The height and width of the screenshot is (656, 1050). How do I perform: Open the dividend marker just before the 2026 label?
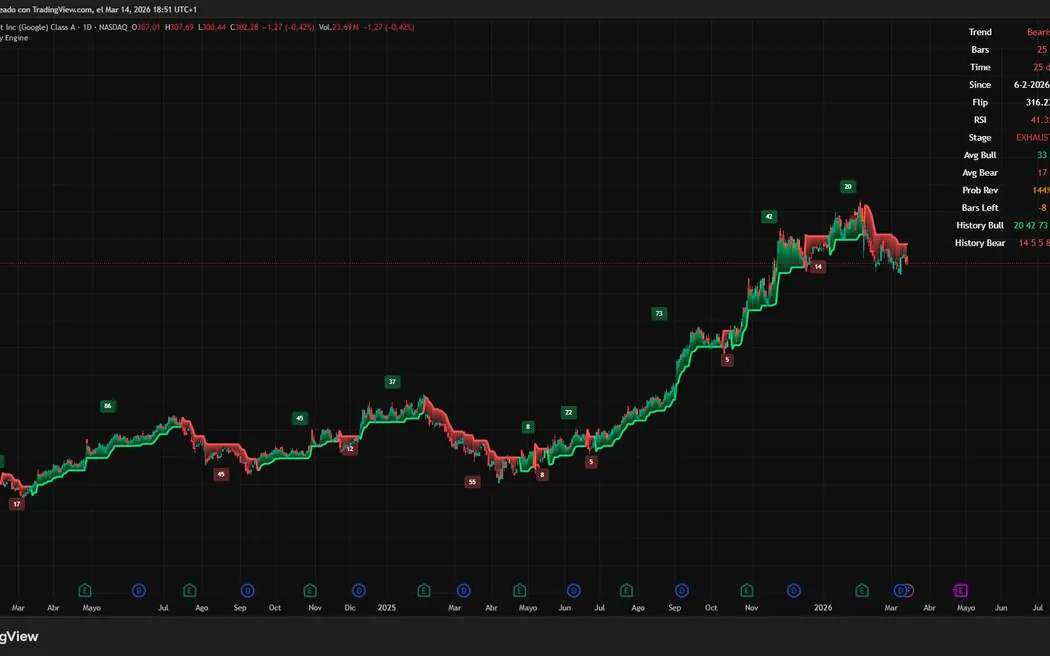[794, 590]
